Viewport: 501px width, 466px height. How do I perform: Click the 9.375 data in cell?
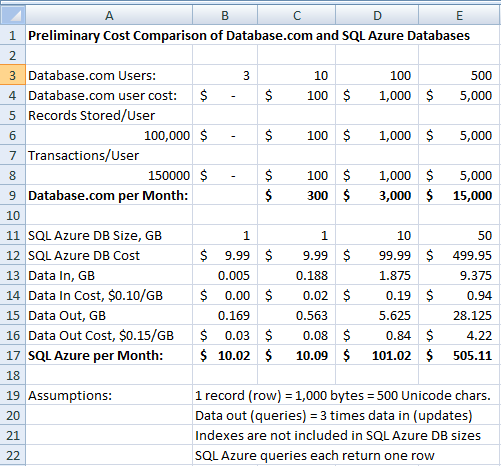click(459, 275)
